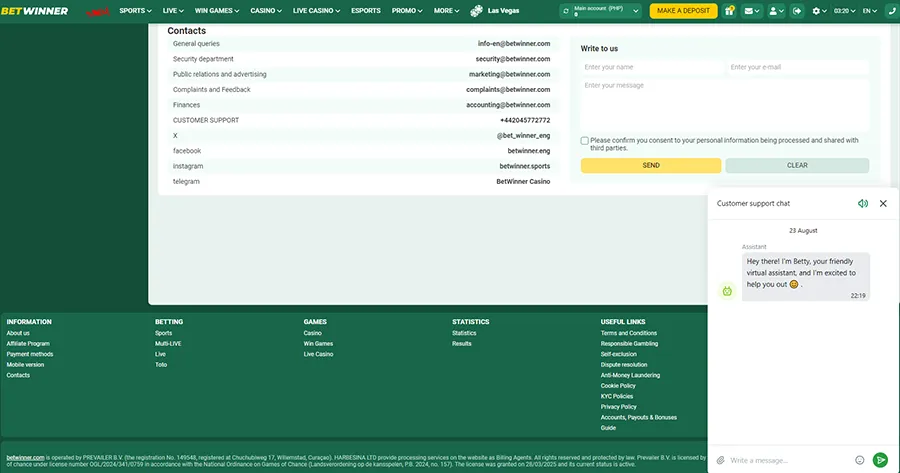Click the log out icon
Viewport: 900px width, 473px height.
[797, 11]
